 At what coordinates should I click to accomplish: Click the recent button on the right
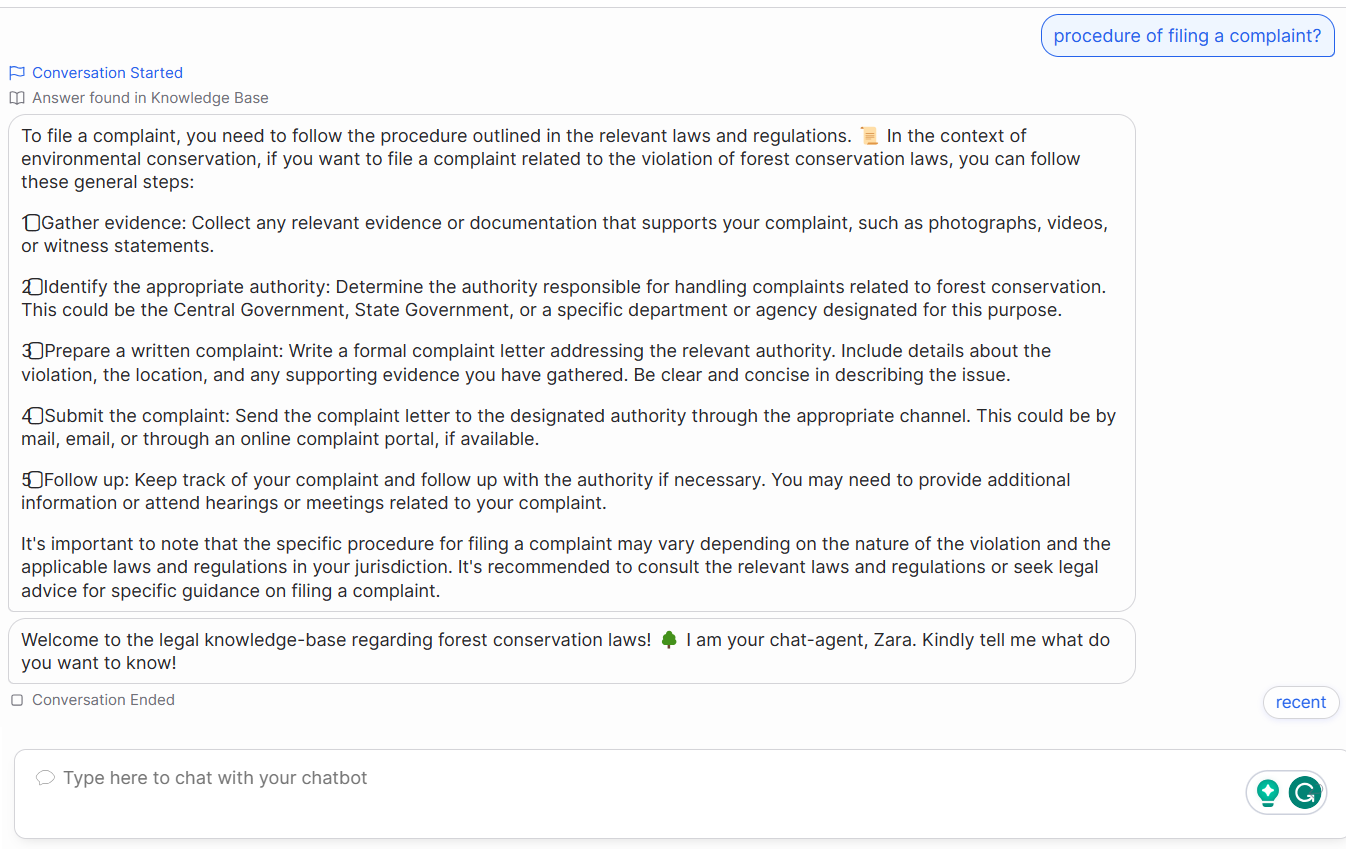click(x=1301, y=702)
